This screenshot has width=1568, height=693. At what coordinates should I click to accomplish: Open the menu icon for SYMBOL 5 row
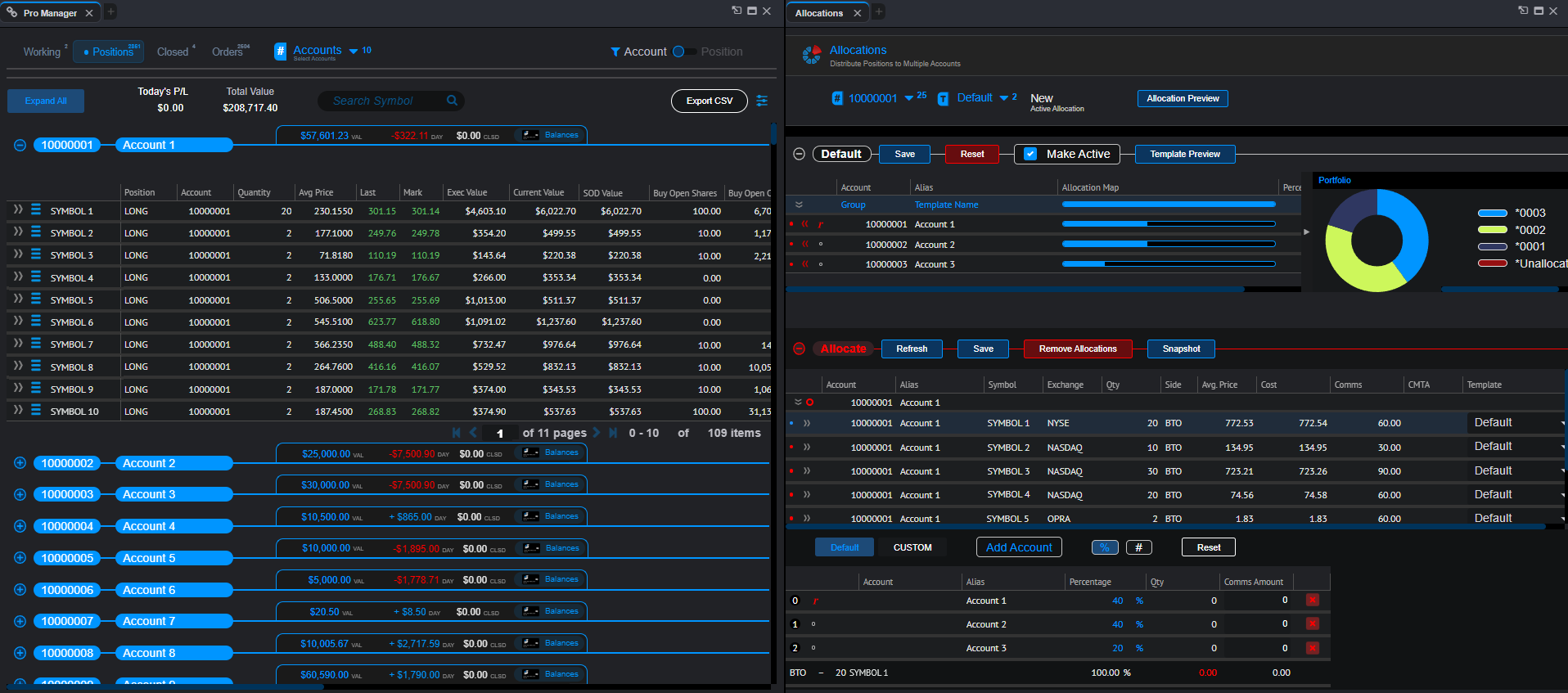click(36, 299)
